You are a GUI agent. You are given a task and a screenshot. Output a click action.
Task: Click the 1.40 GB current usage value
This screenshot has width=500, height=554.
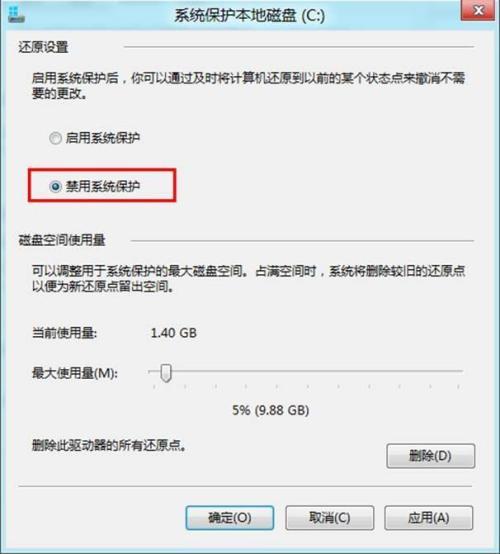(173, 333)
